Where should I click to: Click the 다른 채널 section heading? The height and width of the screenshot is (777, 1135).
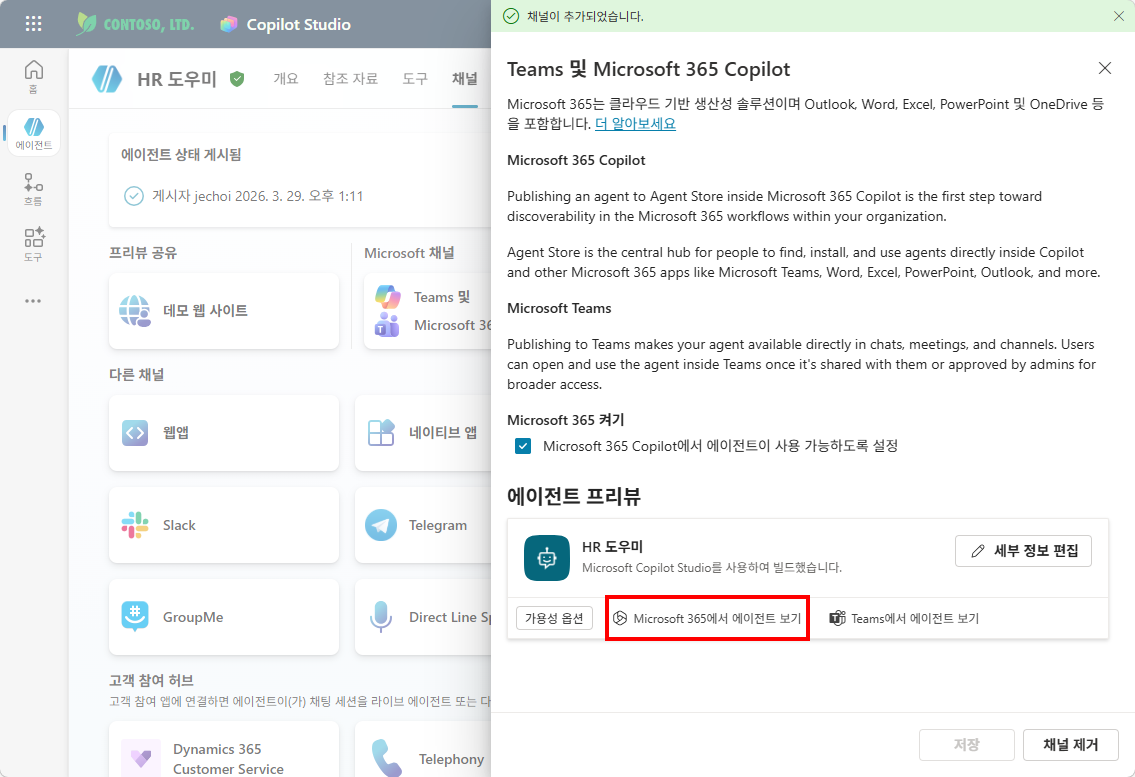(x=136, y=374)
